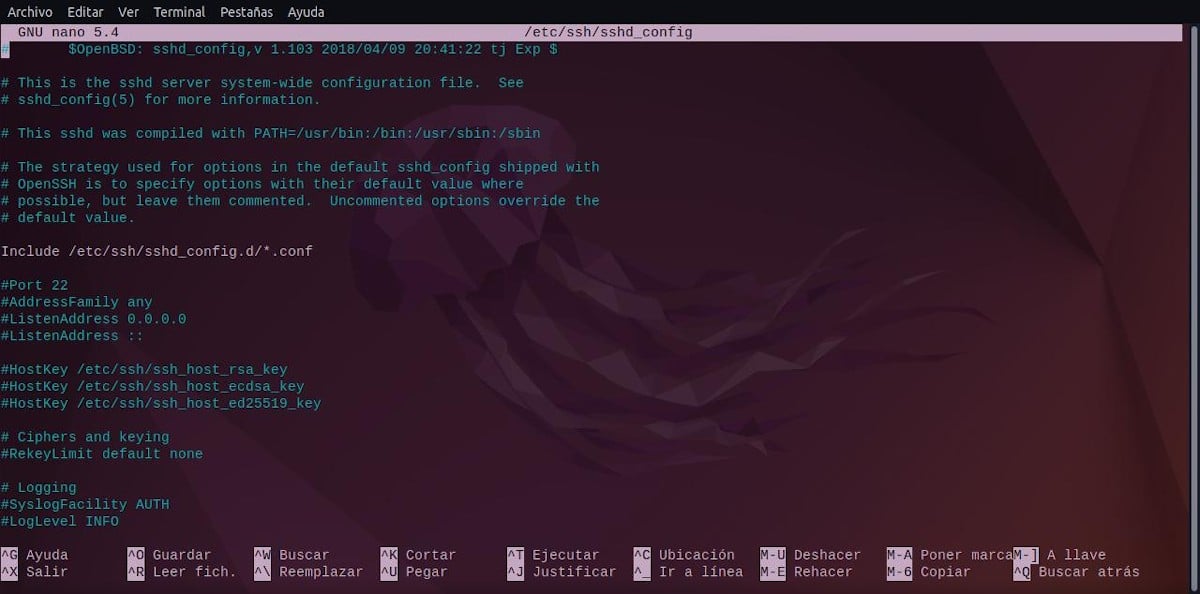Click the Pegar shortcut to paste
Viewport: 1200px width, 594px height.
[x=424, y=571]
